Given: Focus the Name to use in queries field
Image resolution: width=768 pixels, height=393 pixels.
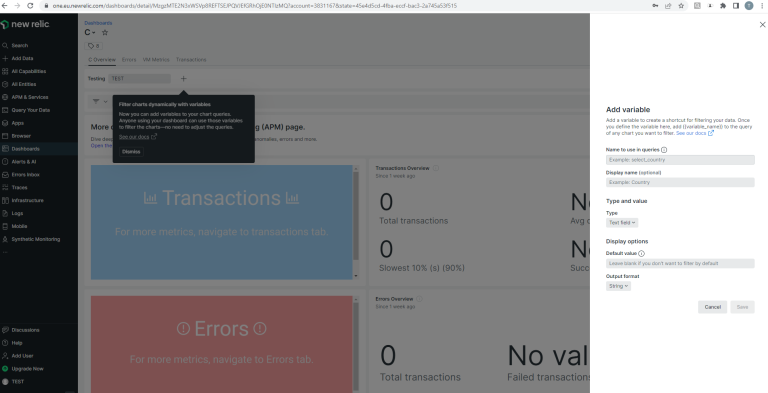Looking at the screenshot, I should tap(680, 160).
